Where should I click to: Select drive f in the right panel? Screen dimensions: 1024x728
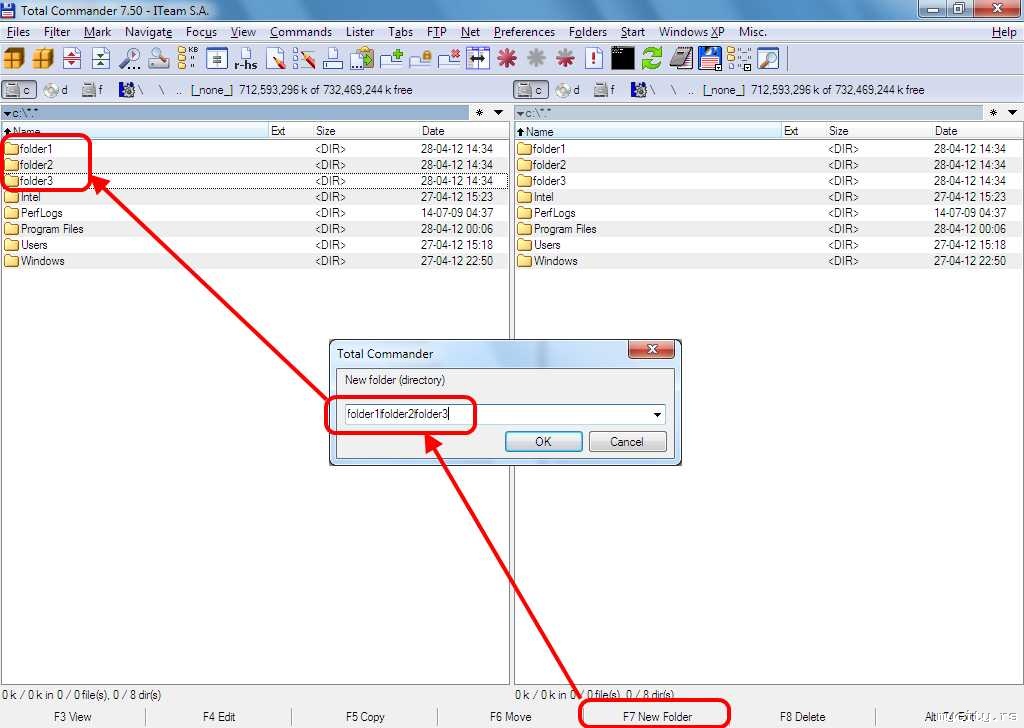(605, 89)
